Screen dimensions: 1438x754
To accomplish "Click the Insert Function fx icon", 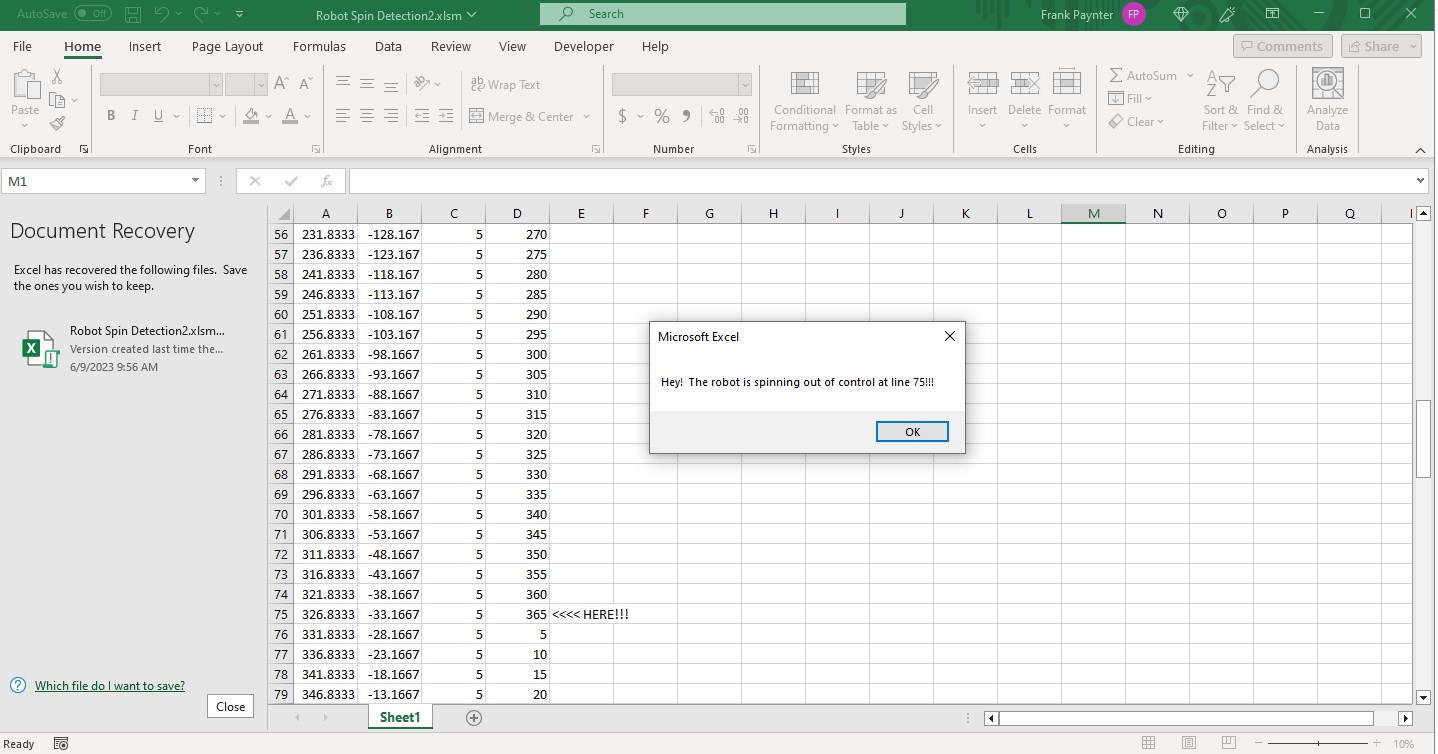I will click(x=326, y=181).
